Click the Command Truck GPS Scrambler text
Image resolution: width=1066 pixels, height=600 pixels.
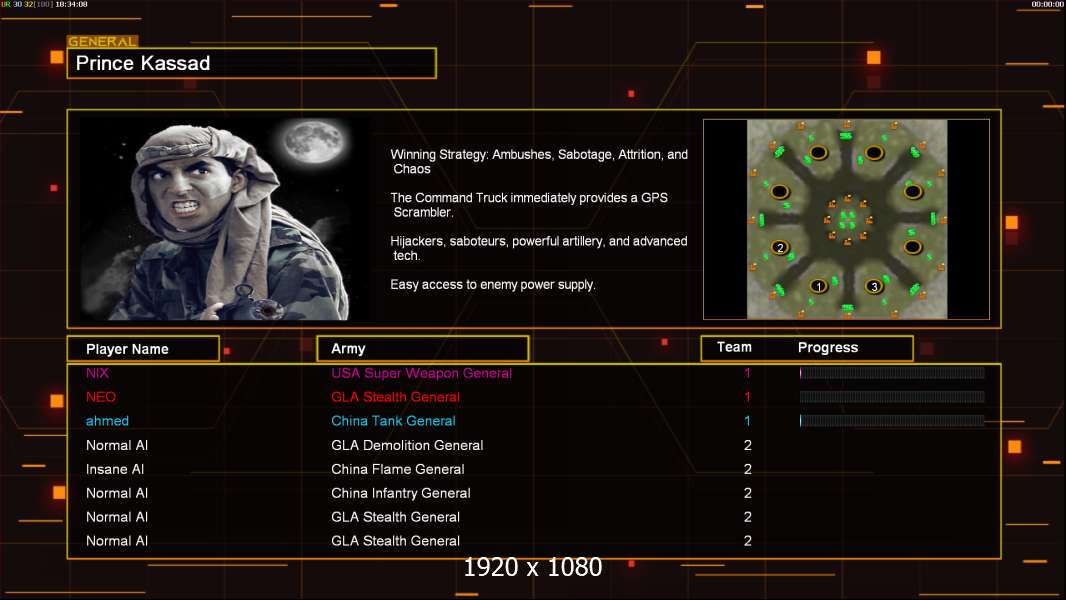pyautogui.click(x=529, y=205)
